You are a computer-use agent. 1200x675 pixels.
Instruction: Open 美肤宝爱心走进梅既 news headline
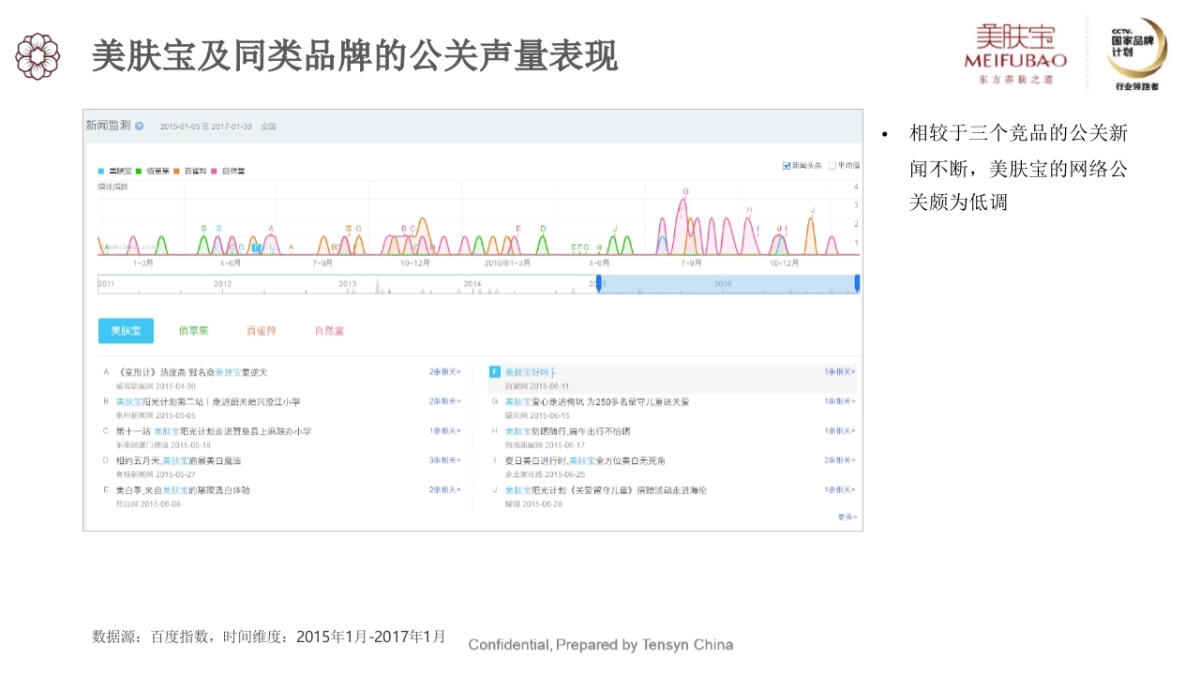coord(596,402)
